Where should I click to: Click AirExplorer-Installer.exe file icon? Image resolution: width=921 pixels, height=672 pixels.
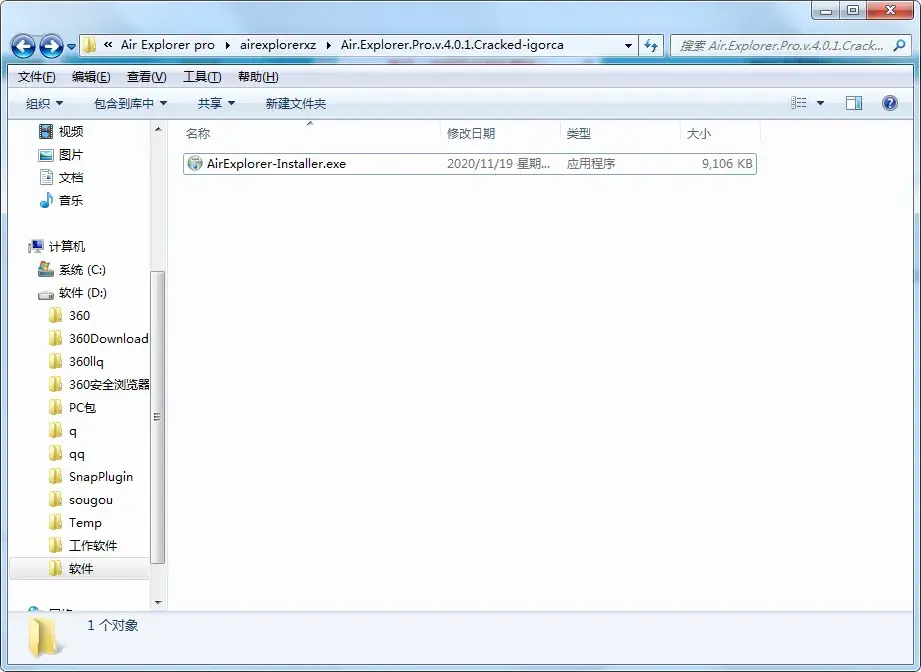point(194,164)
